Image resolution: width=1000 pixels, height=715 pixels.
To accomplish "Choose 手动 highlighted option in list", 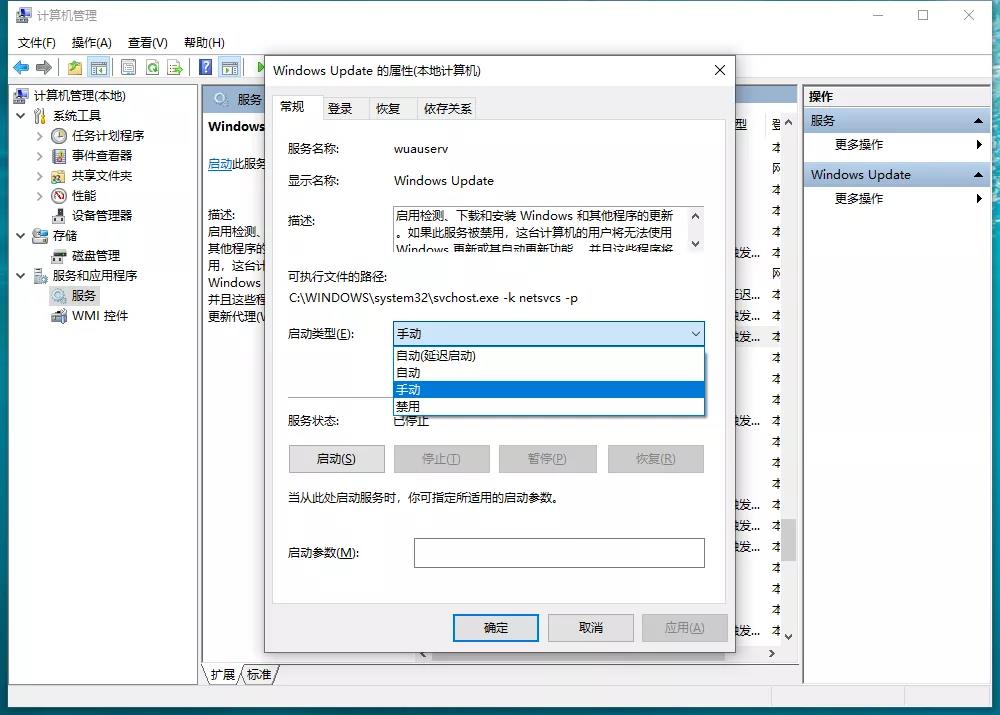I will click(x=548, y=389).
